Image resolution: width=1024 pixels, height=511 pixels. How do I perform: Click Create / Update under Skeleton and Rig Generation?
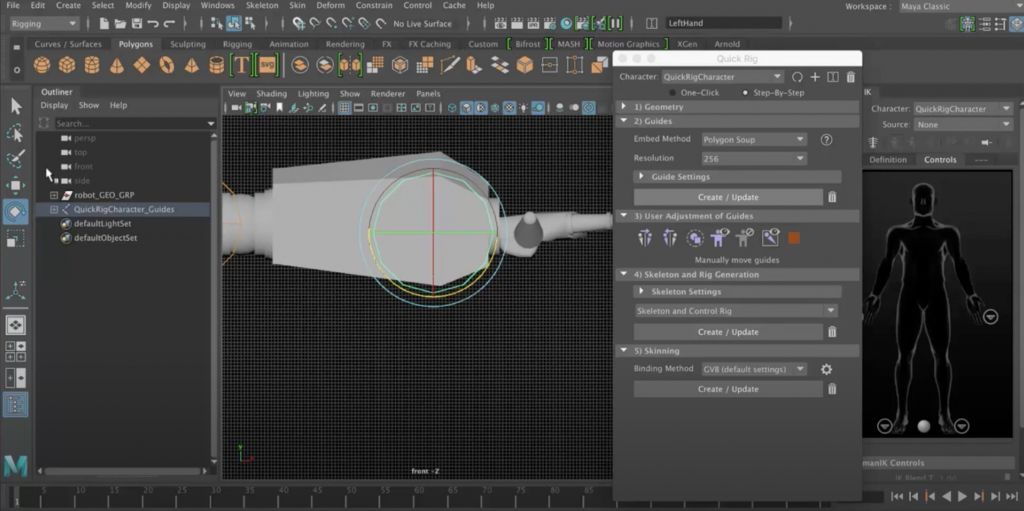[x=728, y=332]
